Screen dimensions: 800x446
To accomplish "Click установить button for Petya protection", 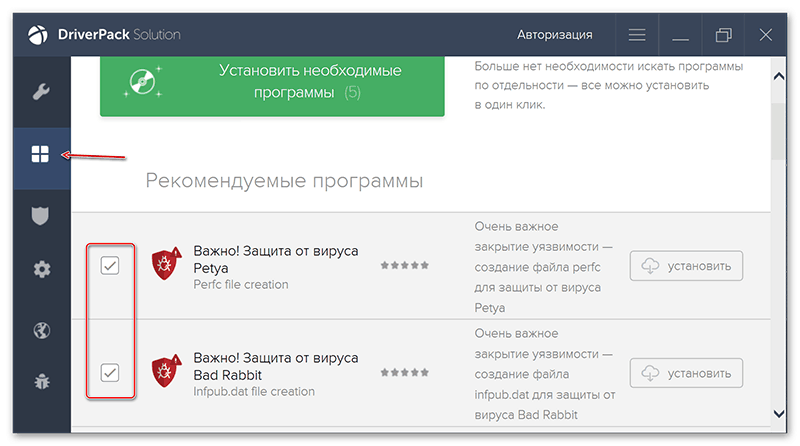I will tap(686, 266).
